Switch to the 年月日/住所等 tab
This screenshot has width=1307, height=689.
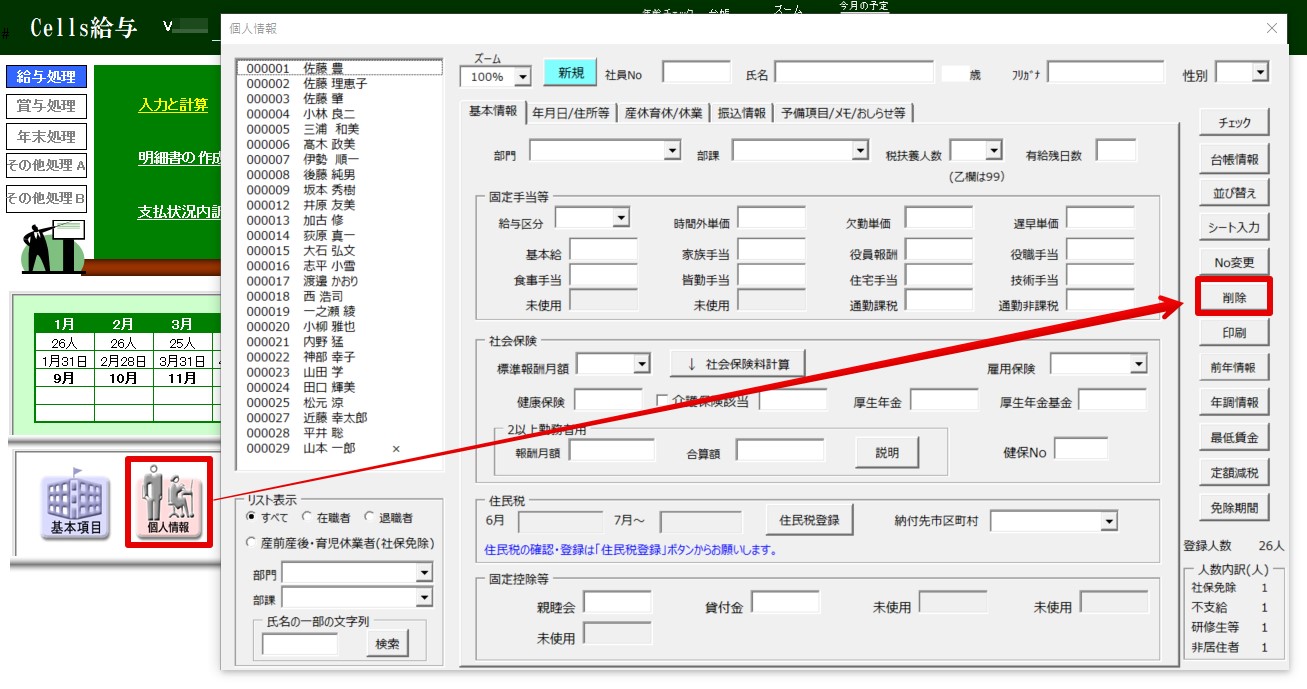571,113
